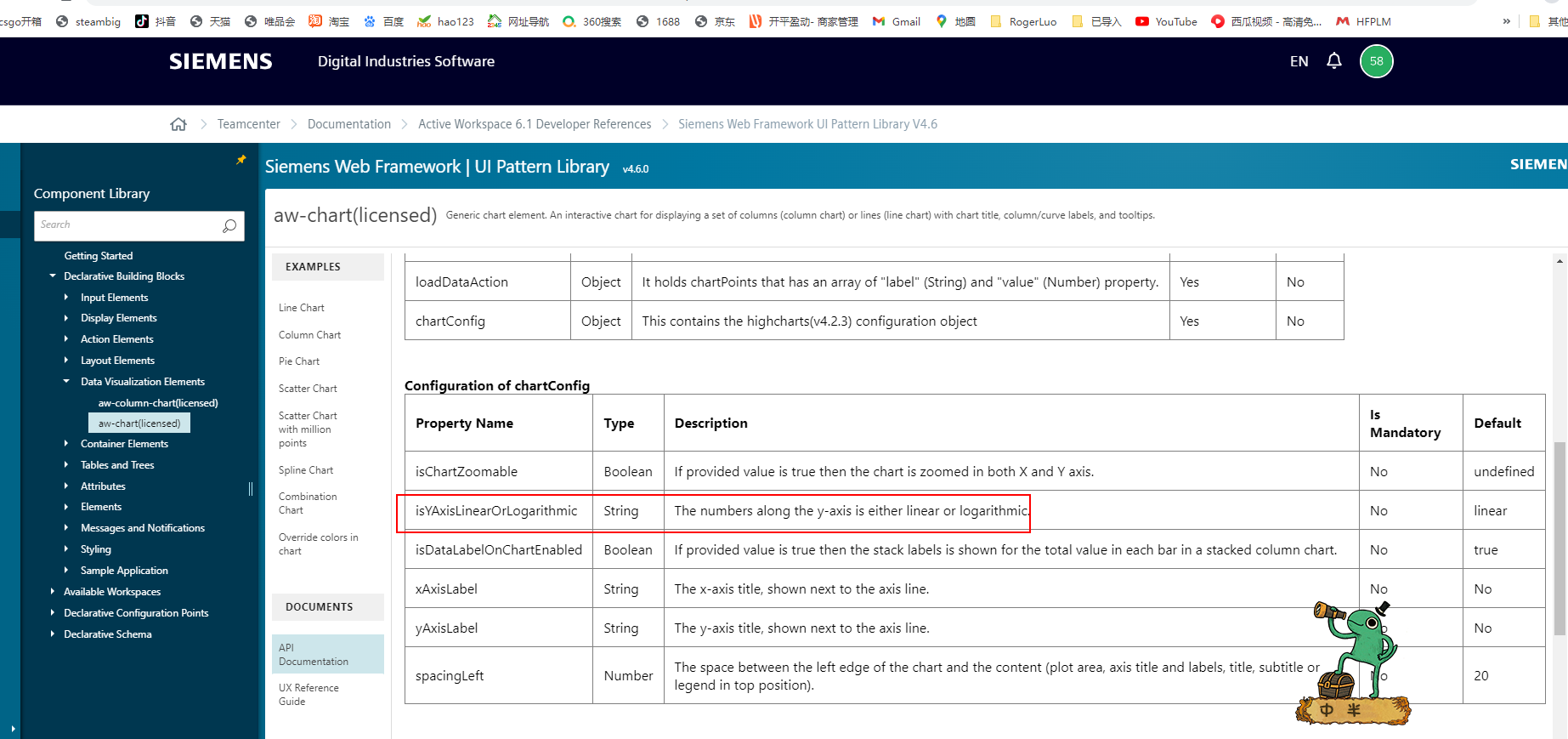Screen dimensions: 1568x739
Task: Open the 网址导航 bookmark
Action: tap(518, 21)
